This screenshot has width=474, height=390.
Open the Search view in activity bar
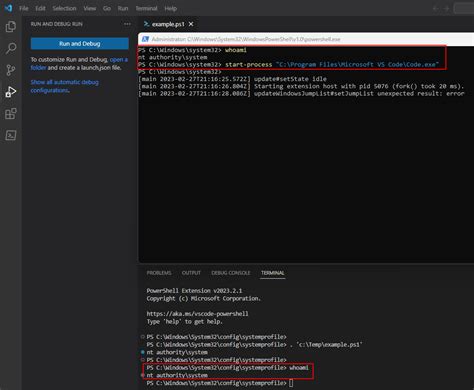(x=11, y=48)
